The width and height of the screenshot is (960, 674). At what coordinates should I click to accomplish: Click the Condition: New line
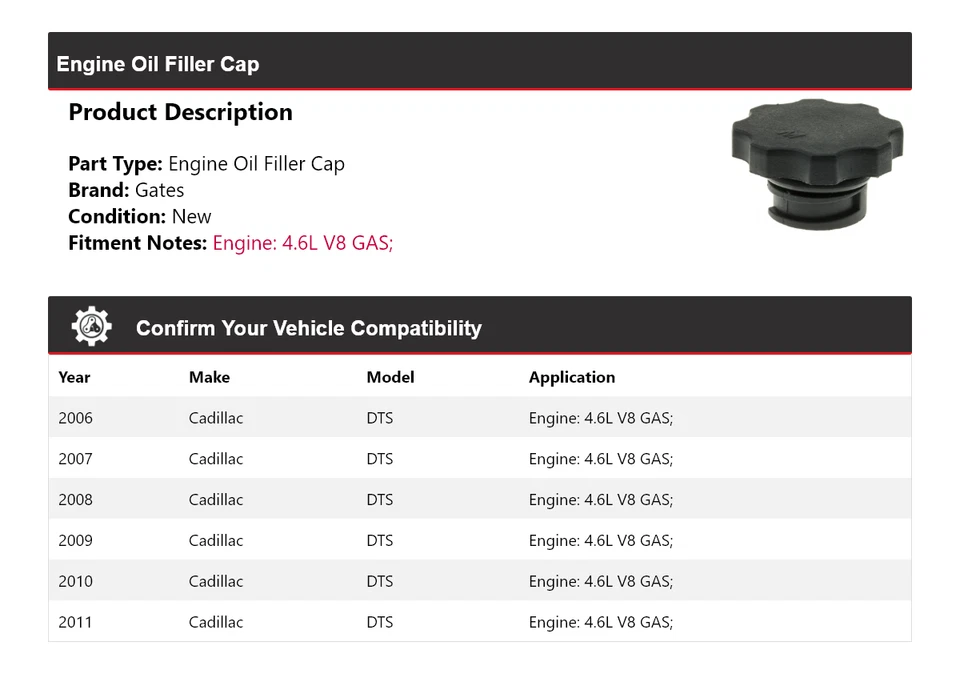tap(140, 216)
